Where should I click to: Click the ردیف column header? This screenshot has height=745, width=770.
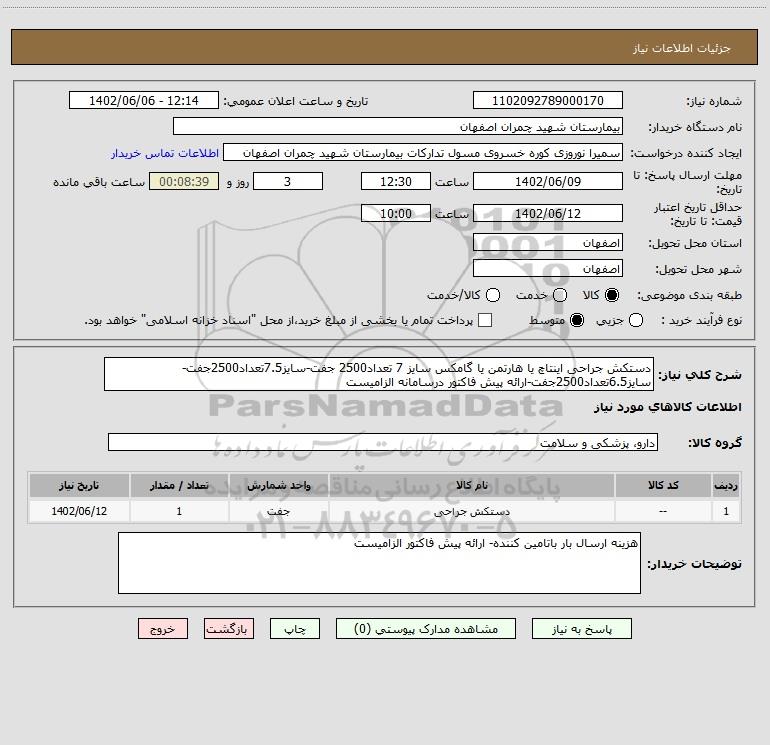tap(726, 486)
